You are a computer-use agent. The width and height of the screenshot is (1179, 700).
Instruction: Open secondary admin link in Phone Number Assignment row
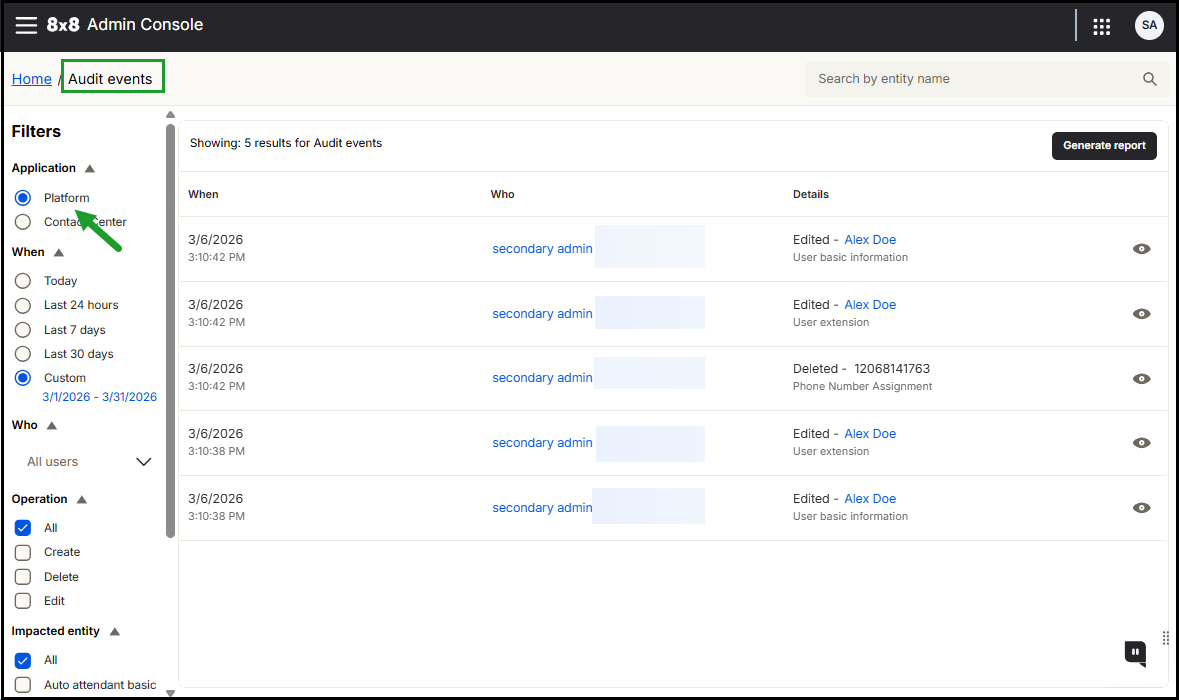coord(542,378)
